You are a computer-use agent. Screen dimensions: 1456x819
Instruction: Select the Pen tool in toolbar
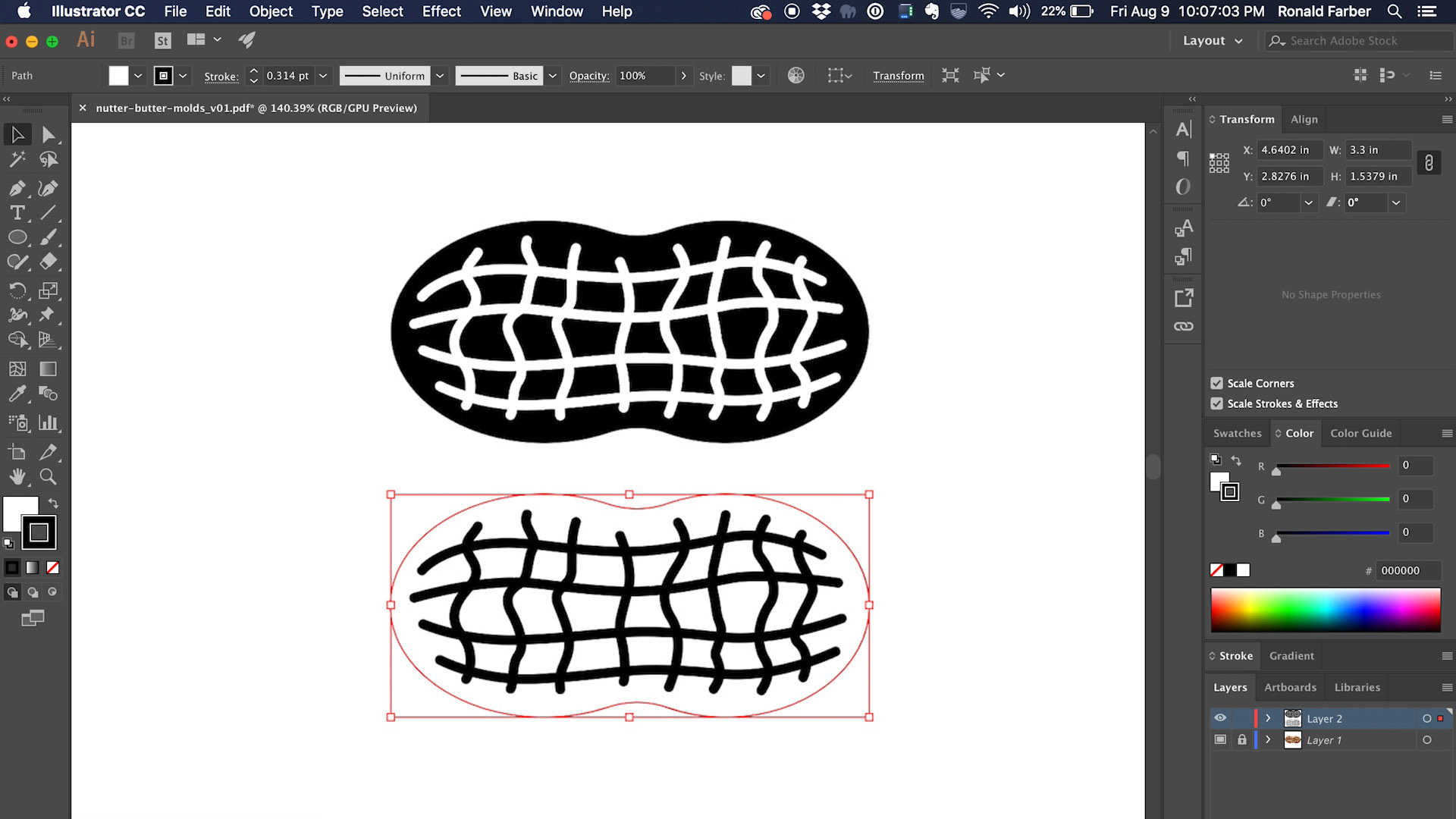coord(17,187)
